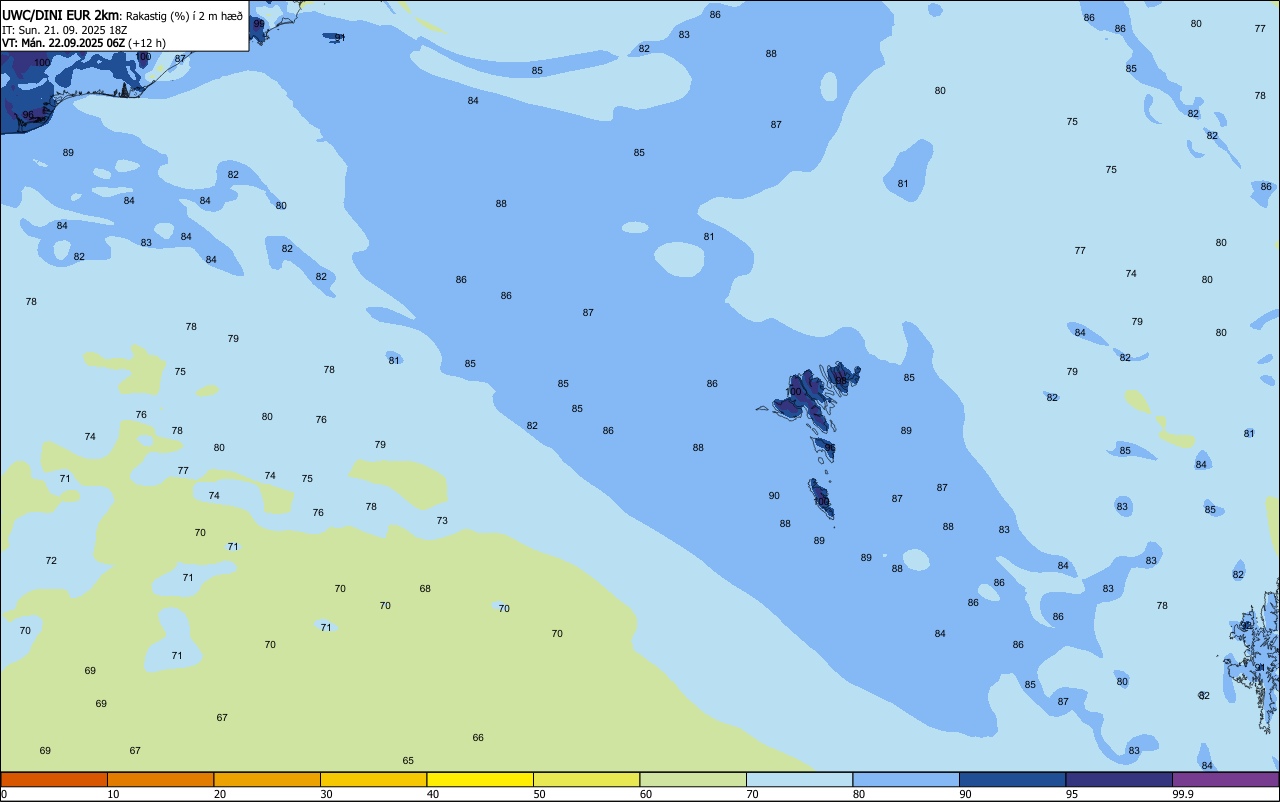Select the humidity value '66' on the map
This screenshot has width=1280, height=802.
click(478, 738)
